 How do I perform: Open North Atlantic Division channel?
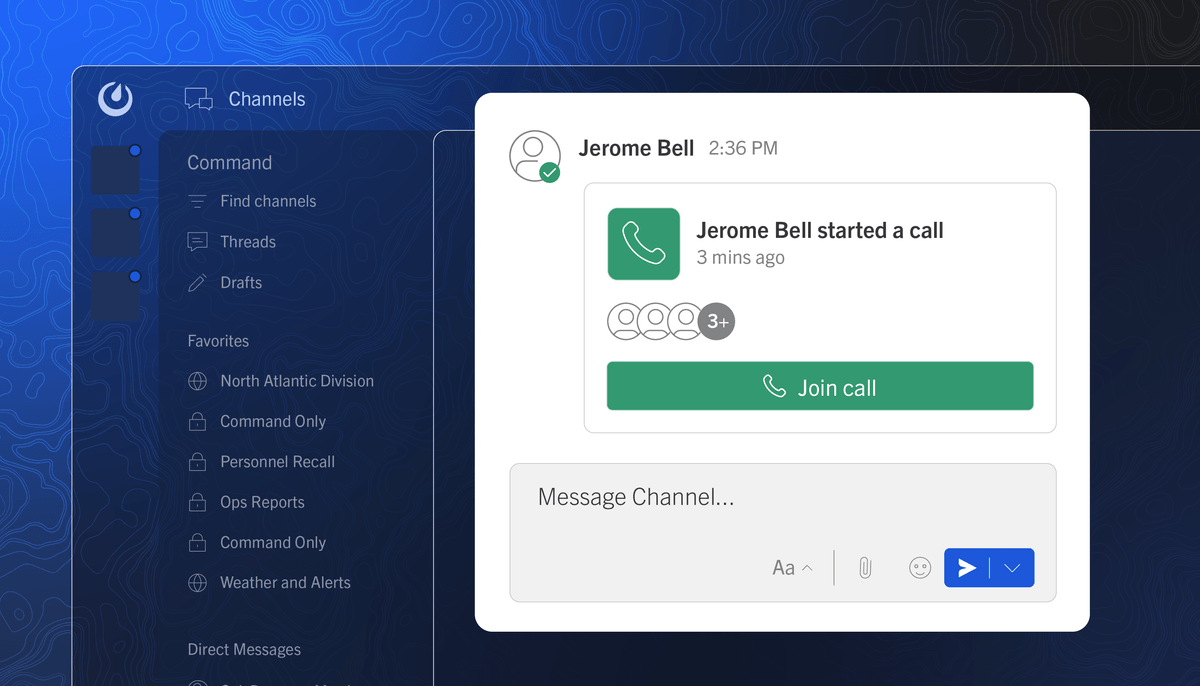[x=297, y=381]
